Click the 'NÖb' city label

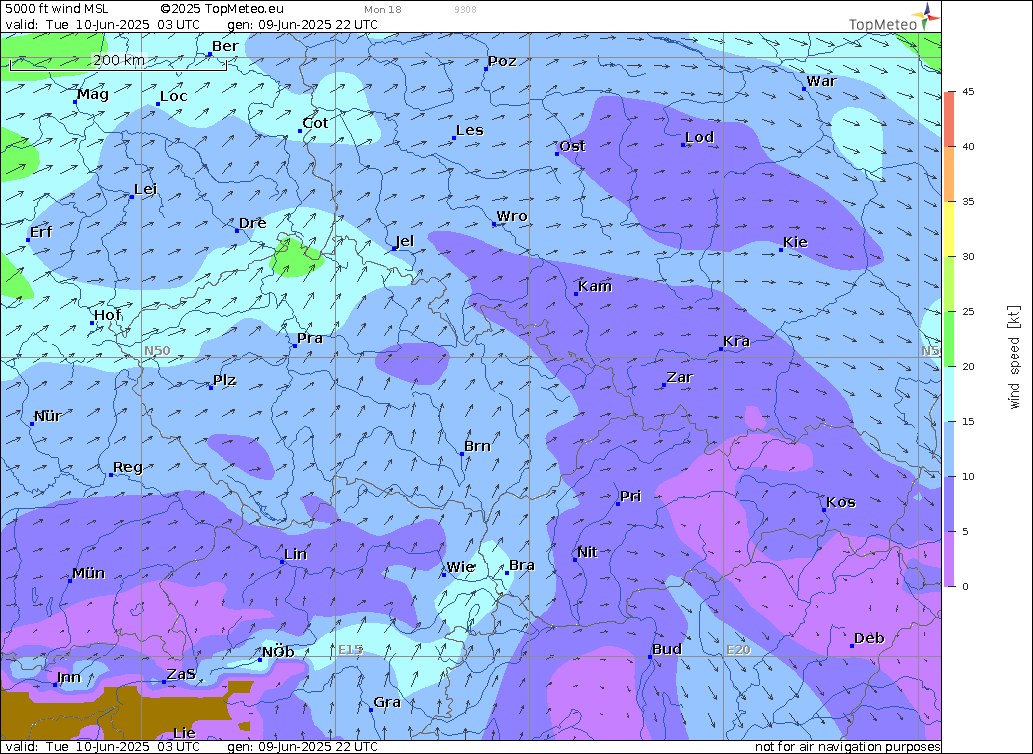point(278,653)
